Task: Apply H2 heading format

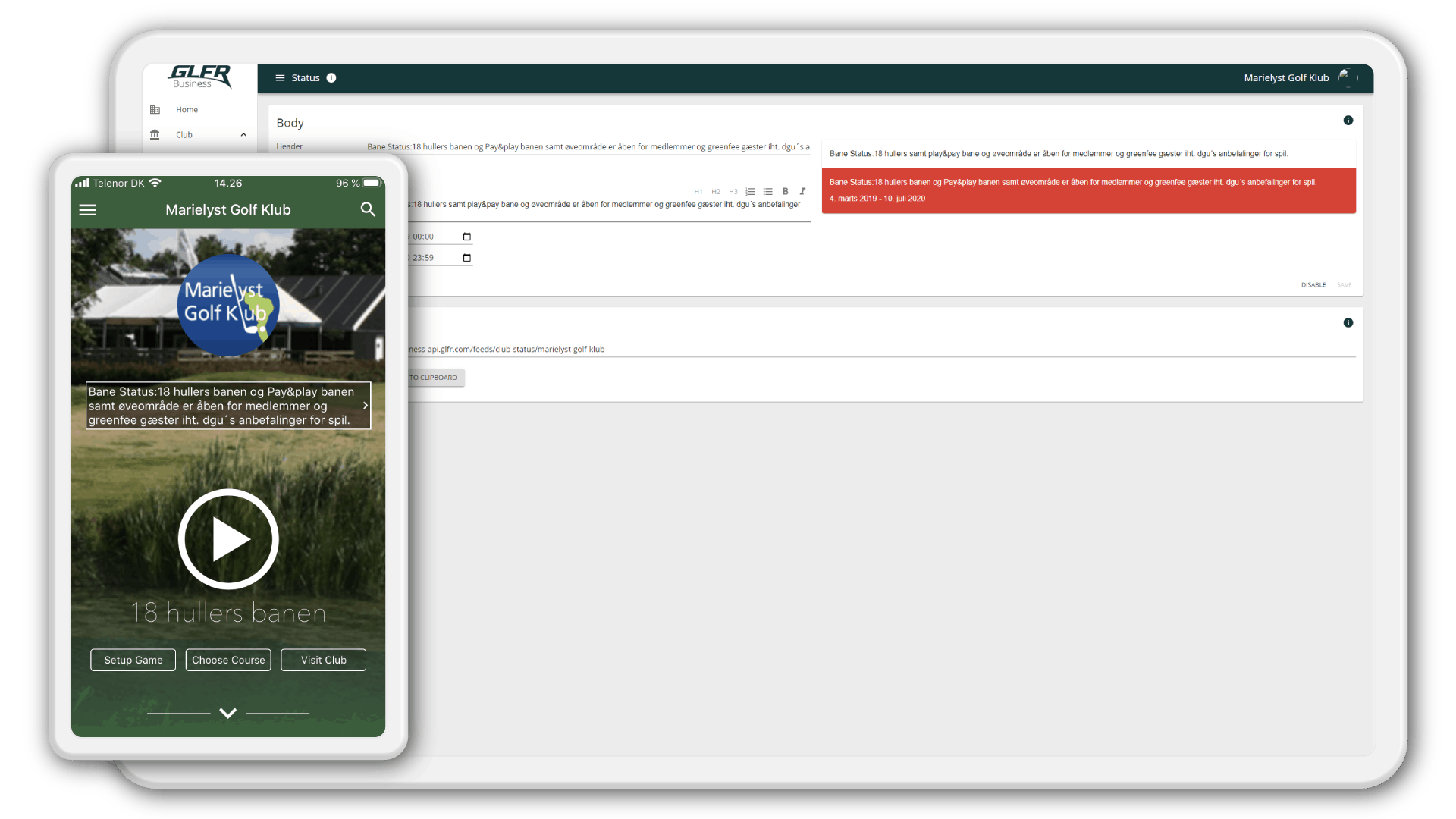Action: 715,192
